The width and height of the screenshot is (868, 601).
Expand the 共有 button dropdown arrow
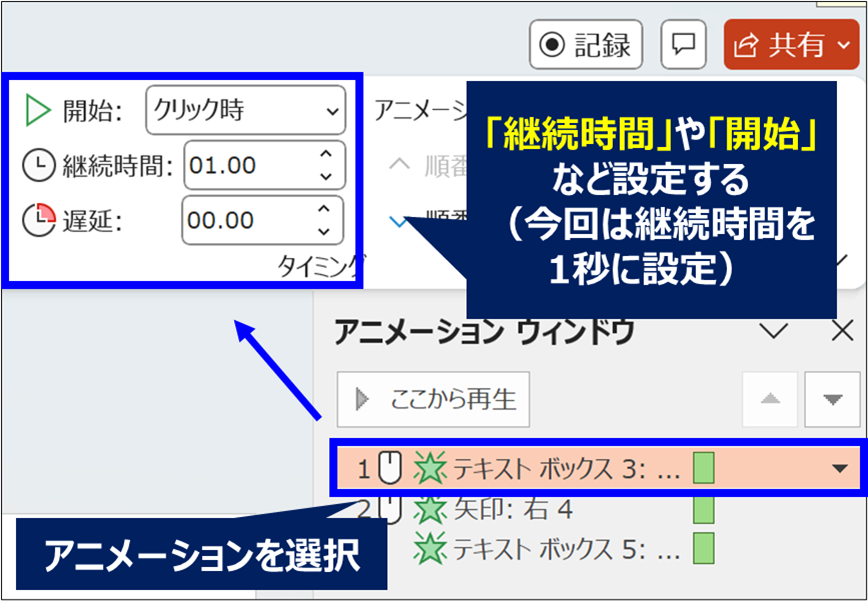(x=845, y=44)
